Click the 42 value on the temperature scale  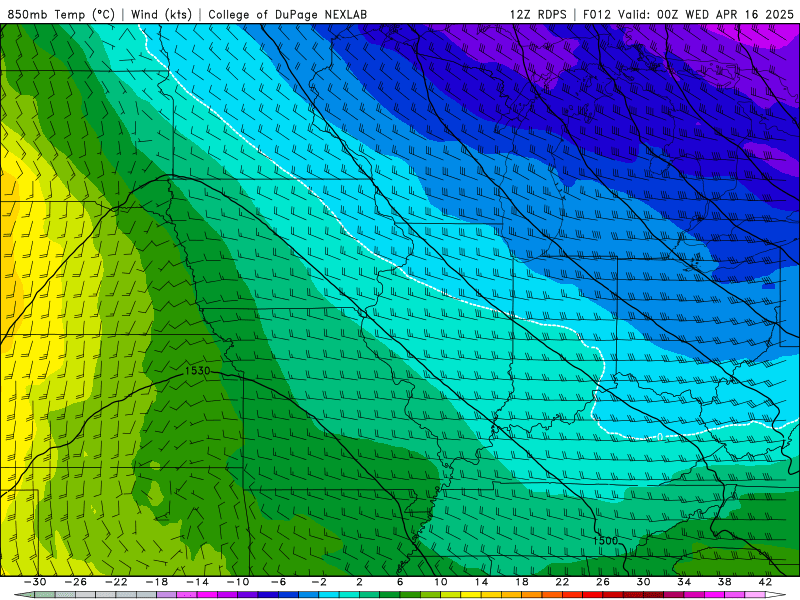pyautogui.click(x=765, y=582)
